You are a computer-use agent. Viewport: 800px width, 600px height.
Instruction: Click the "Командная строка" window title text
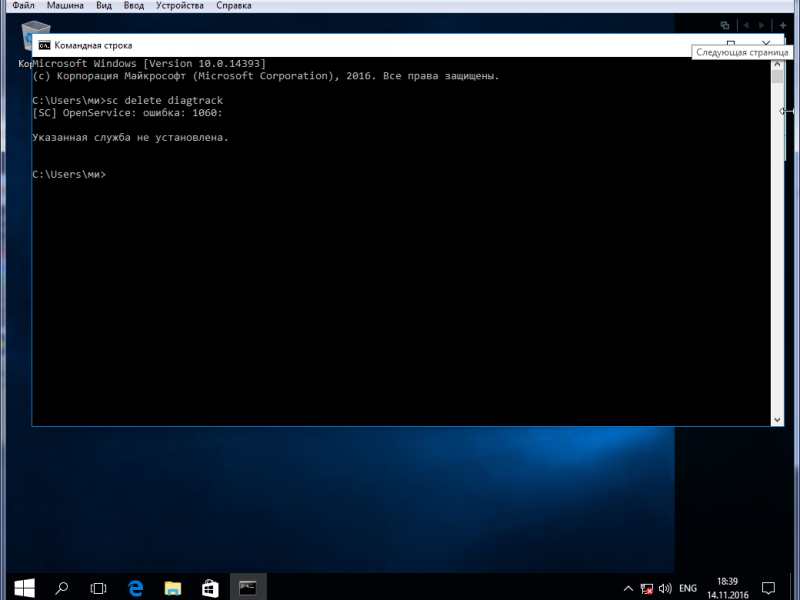coord(93,45)
